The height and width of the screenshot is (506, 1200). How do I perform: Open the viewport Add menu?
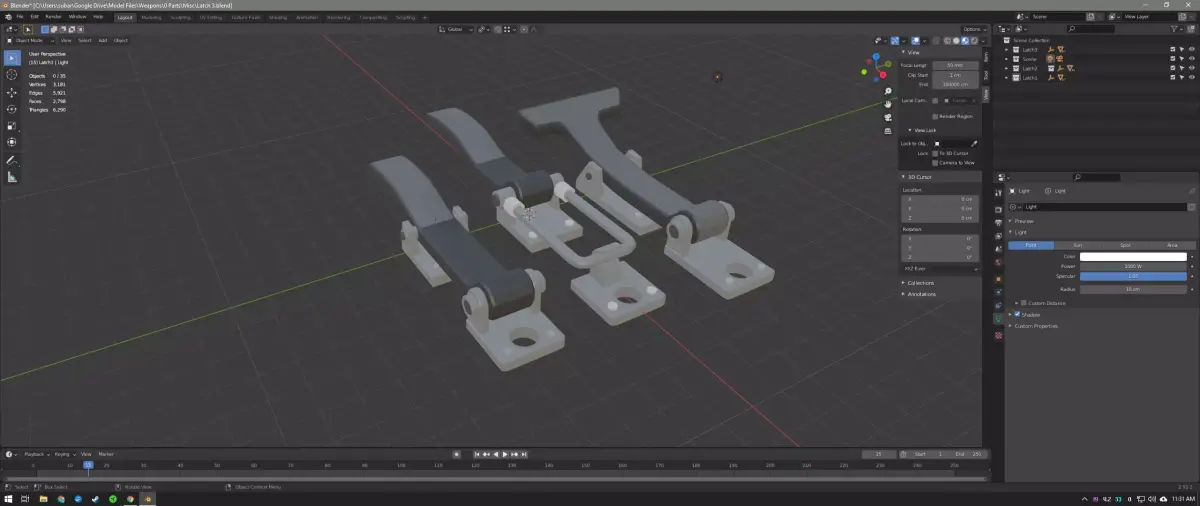coord(102,41)
